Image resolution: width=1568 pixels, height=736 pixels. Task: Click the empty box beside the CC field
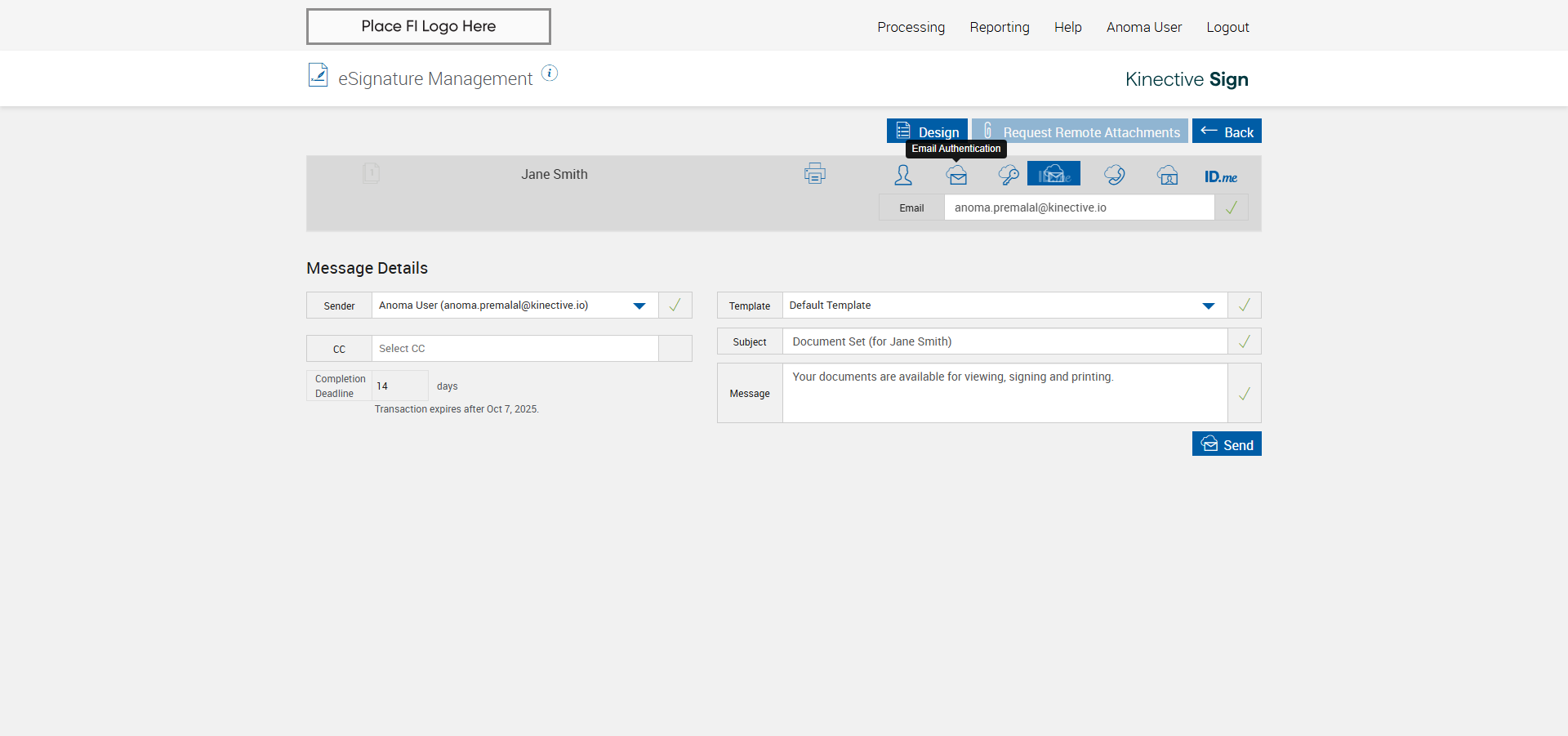click(x=675, y=349)
